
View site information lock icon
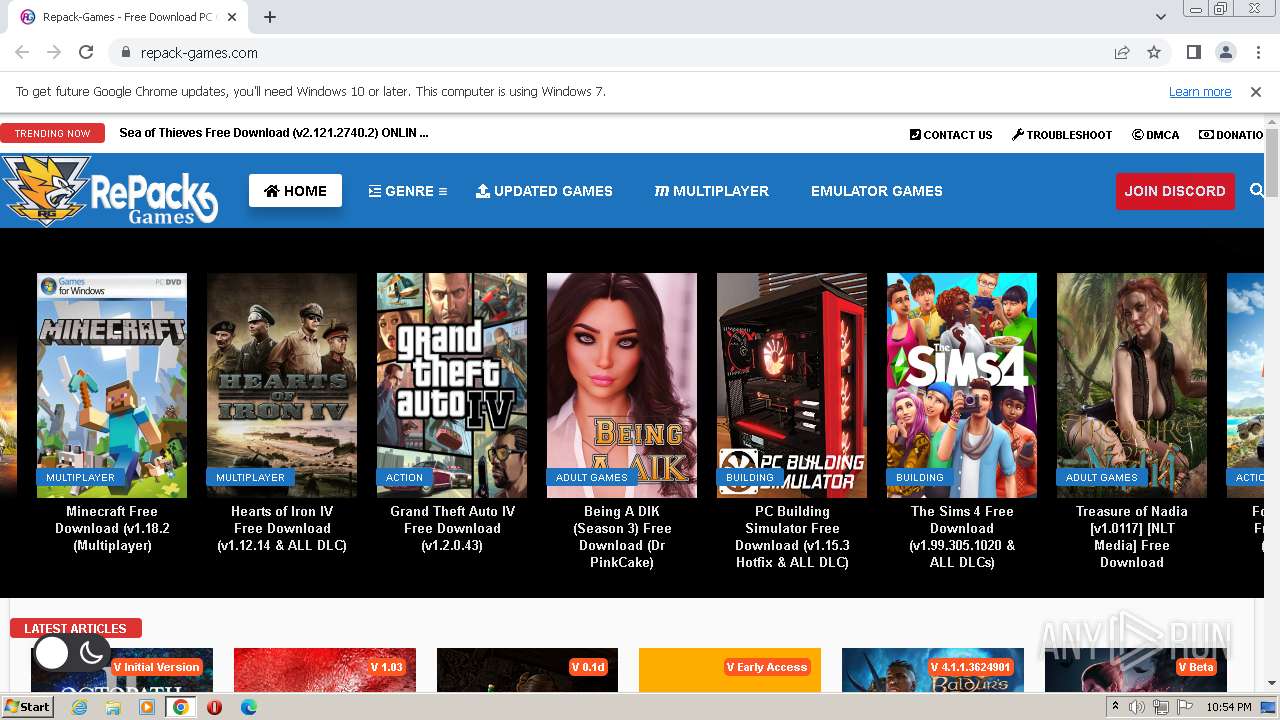[x=126, y=53]
